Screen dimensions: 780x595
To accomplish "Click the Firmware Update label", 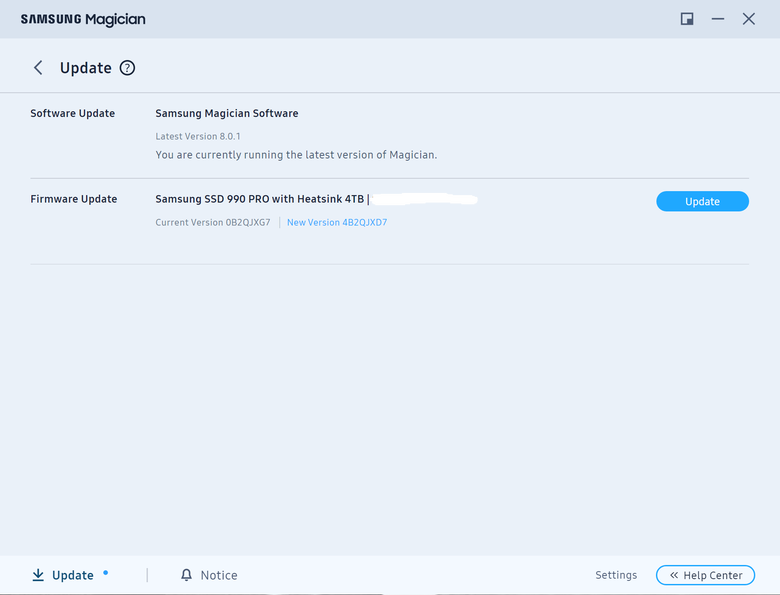I will tap(74, 199).
